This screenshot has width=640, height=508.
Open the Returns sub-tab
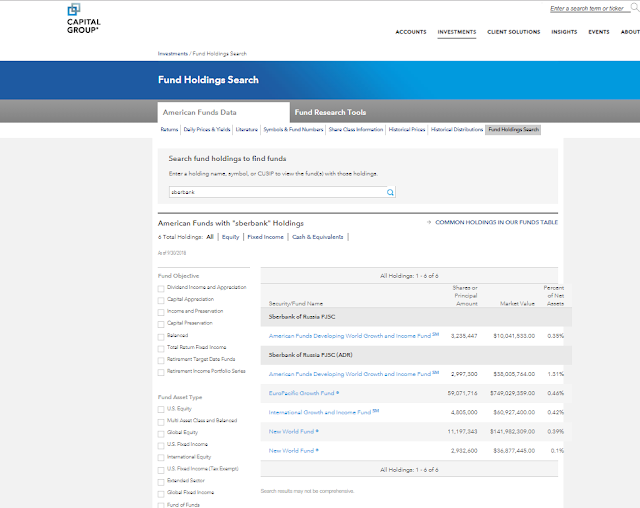pyautogui.click(x=169, y=129)
